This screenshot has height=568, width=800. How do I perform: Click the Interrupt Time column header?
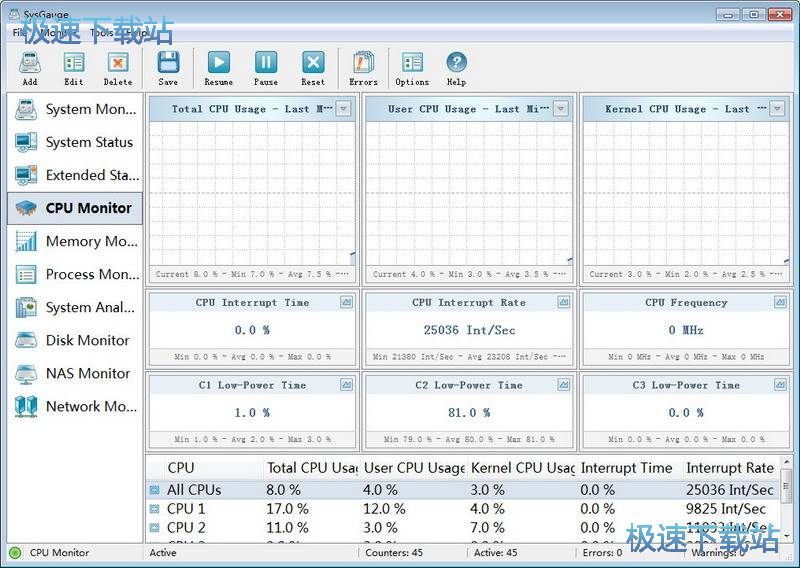627,467
